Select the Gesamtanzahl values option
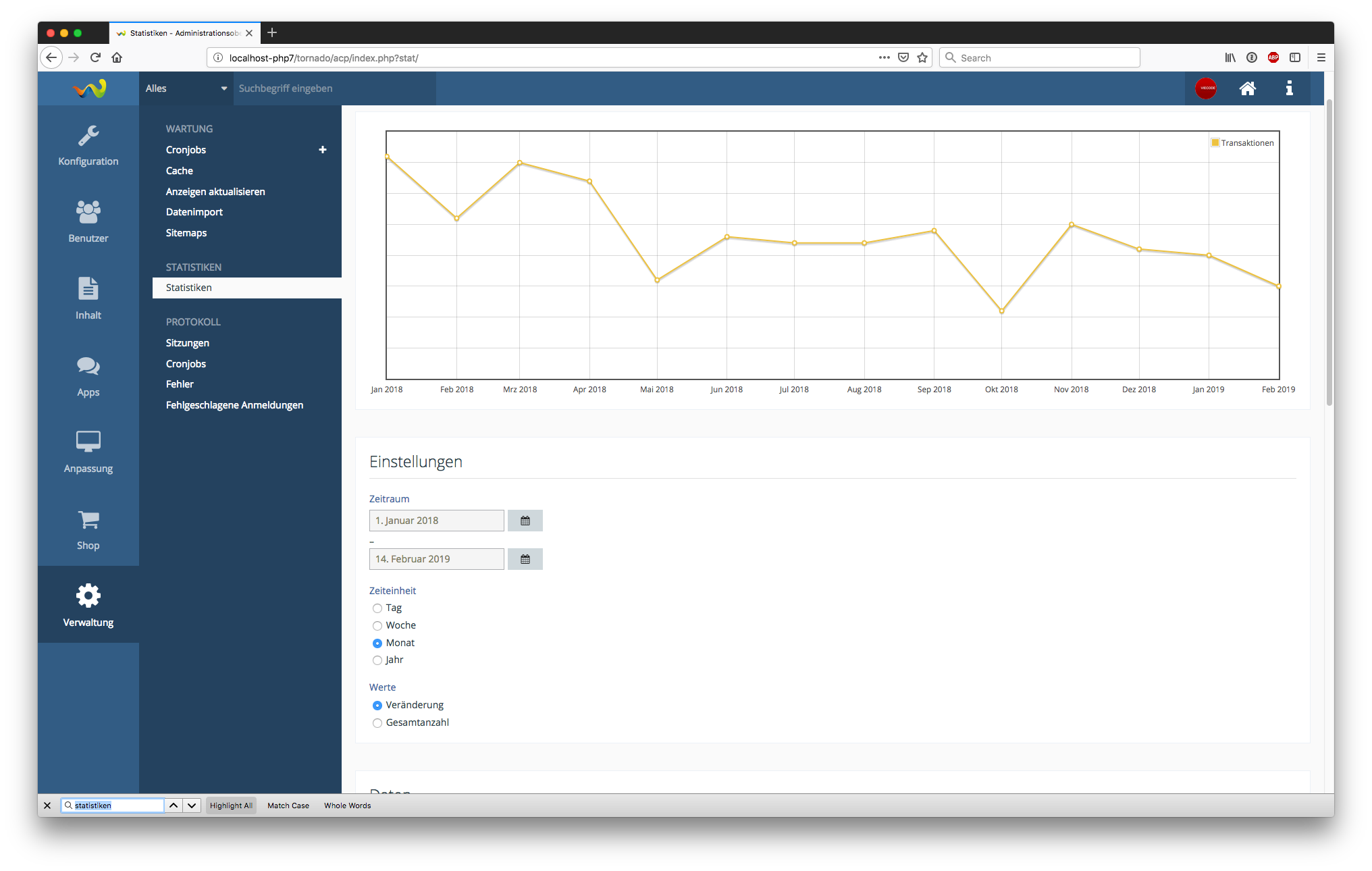 [377, 723]
